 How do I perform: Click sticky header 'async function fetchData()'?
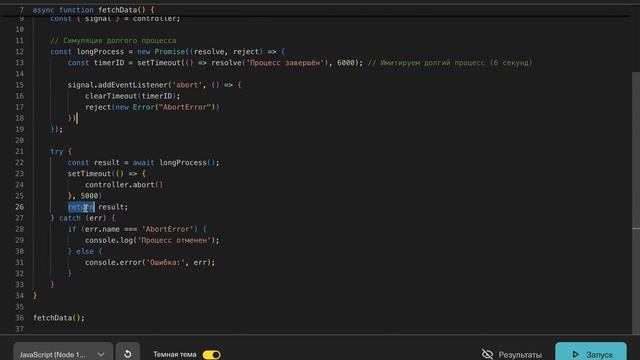point(93,10)
